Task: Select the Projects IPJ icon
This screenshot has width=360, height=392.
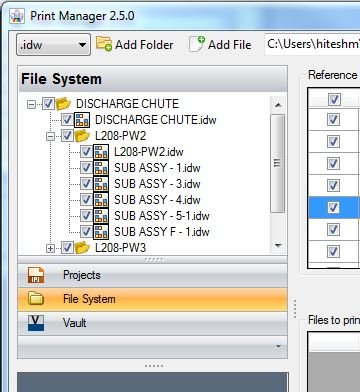Action: (x=36, y=275)
